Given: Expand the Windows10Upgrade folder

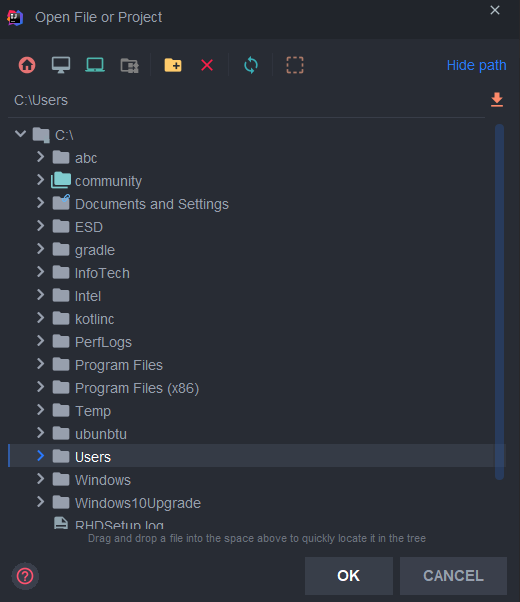Looking at the screenshot, I should click(40, 502).
